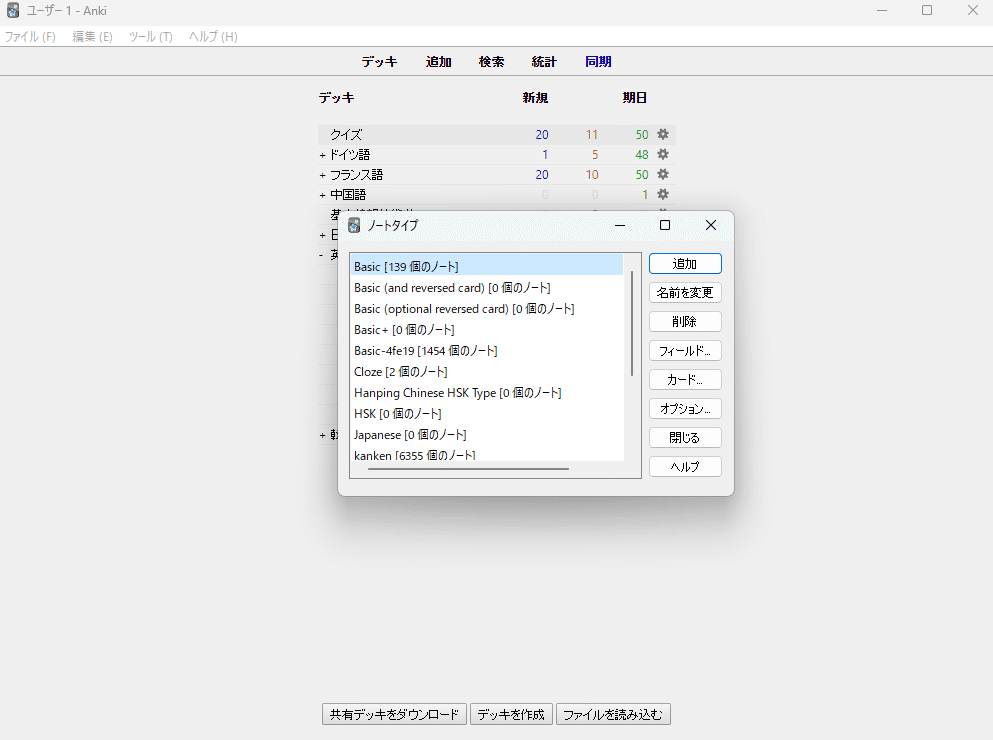Click the note type list vertical scrollbar
The height and width of the screenshot is (740, 993).
(x=632, y=323)
